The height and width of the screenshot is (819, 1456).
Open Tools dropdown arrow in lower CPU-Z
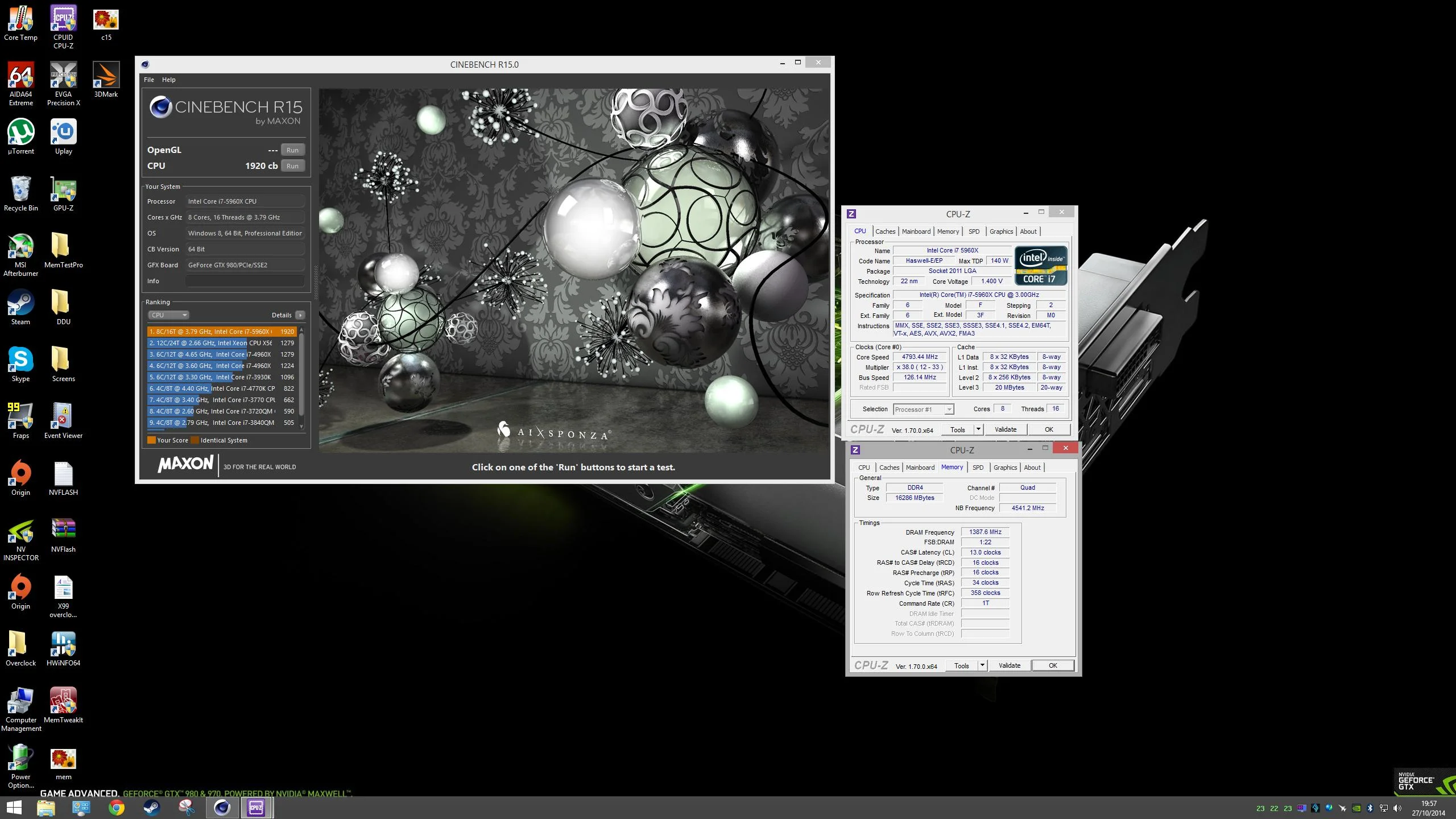[982, 665]
